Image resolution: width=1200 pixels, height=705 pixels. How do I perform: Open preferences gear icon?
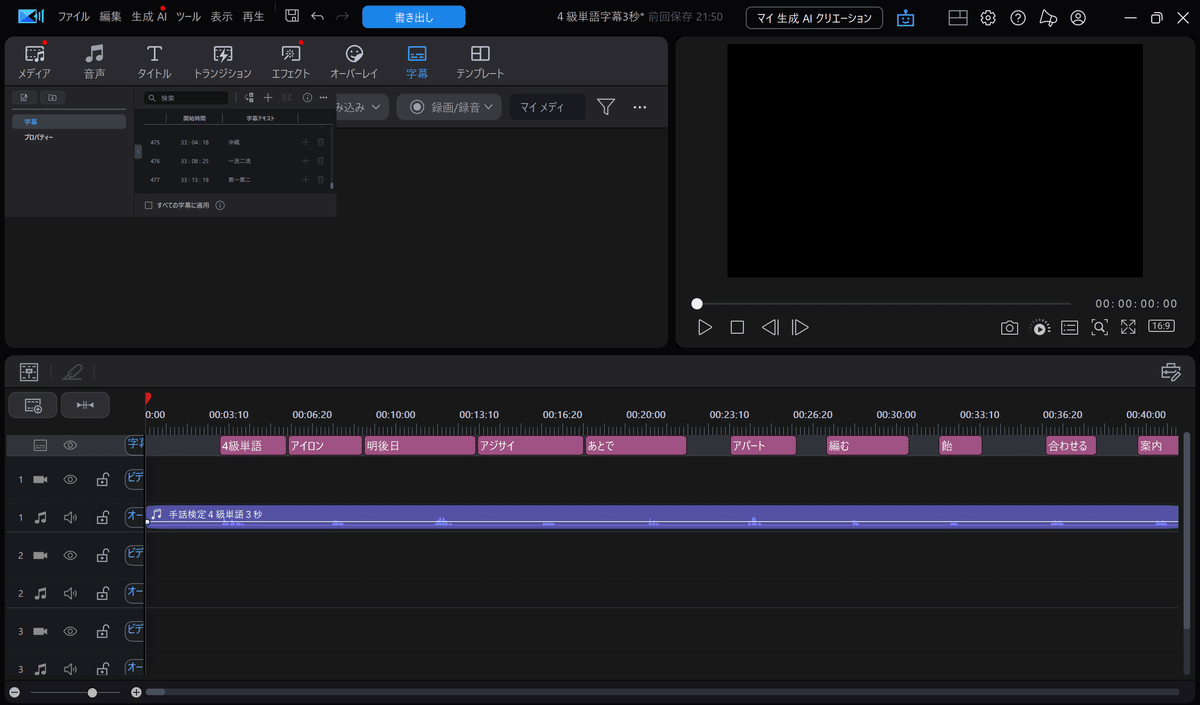point(988,17)
